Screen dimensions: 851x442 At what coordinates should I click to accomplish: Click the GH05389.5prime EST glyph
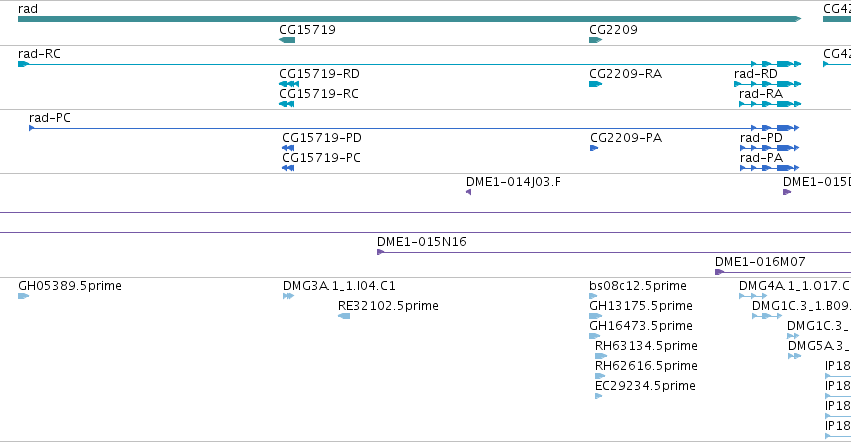click(x=23, y=296)
